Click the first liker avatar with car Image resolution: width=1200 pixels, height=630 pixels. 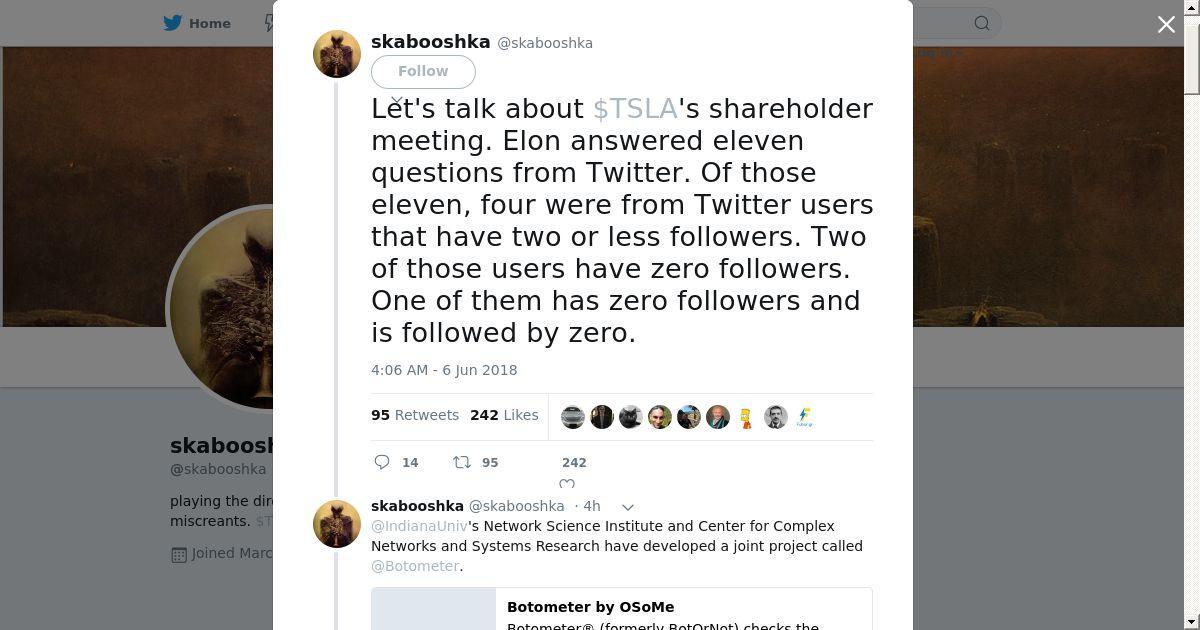[x=573, y=417]
